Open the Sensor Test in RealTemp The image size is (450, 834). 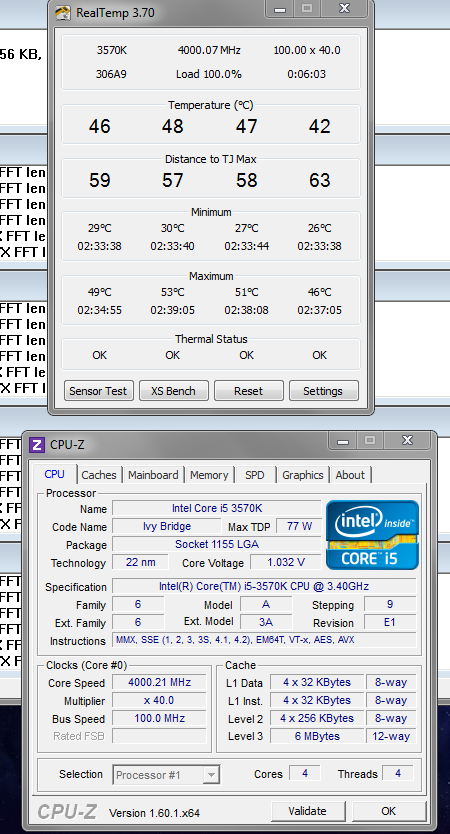click(98, 391)
